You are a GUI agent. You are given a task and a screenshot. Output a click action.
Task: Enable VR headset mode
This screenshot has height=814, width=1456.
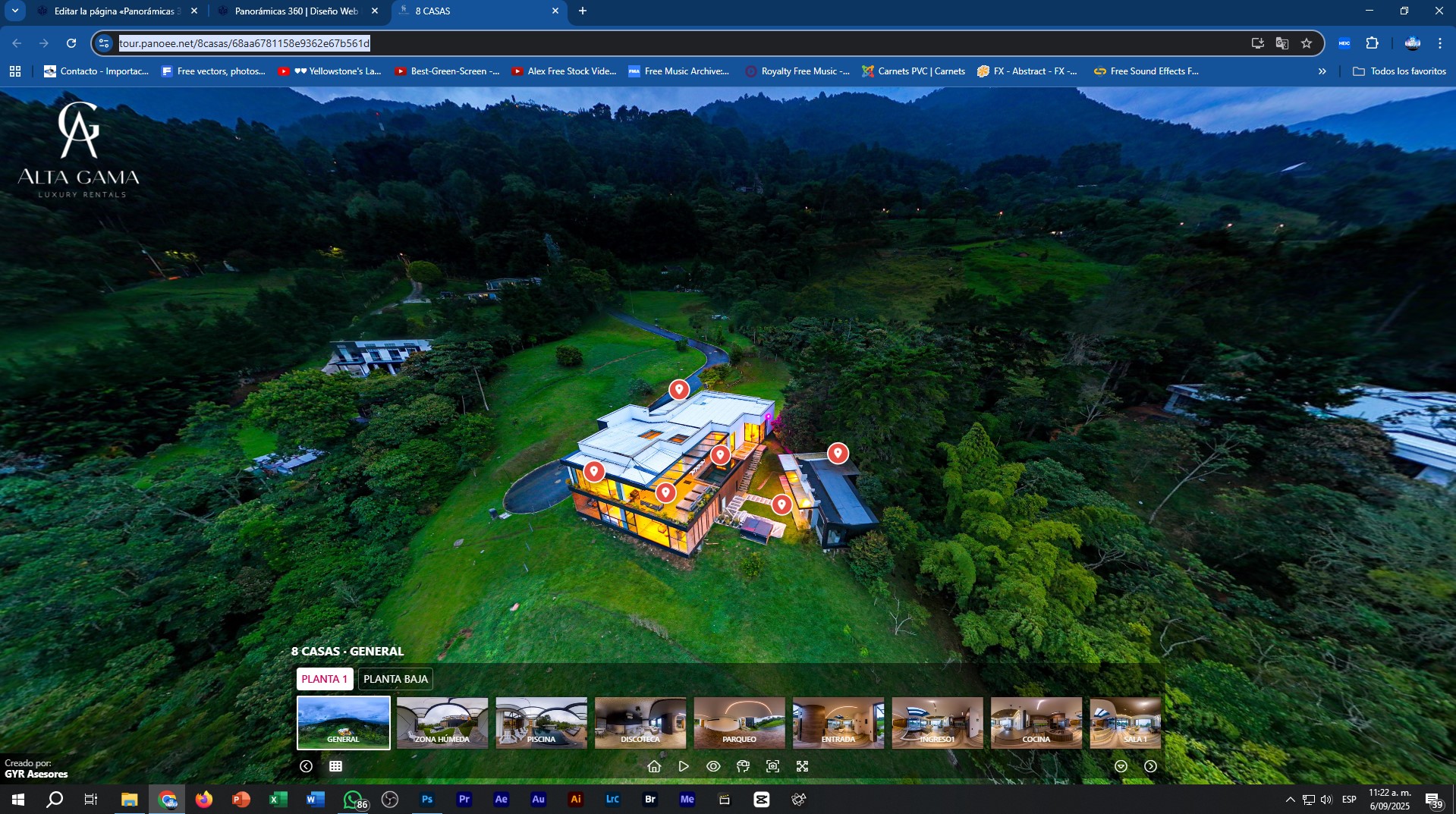coord(743,766)
